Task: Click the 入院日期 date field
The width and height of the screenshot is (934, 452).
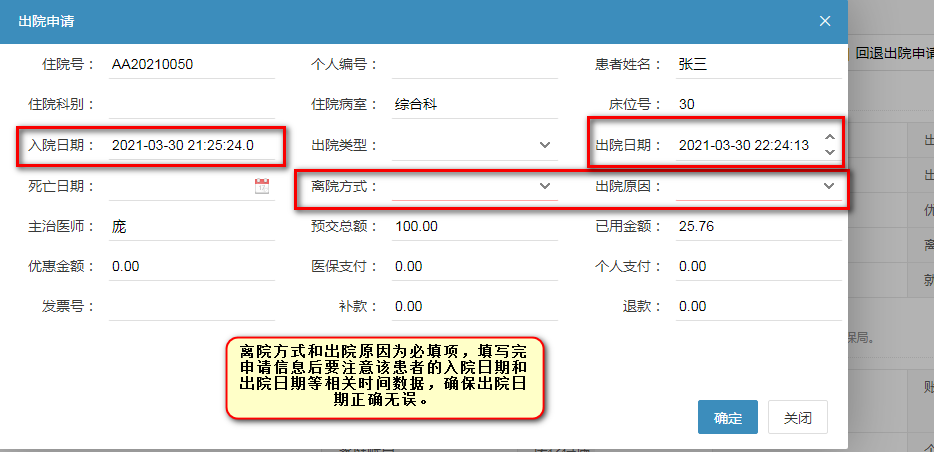Action: click(x=190, y=146)
